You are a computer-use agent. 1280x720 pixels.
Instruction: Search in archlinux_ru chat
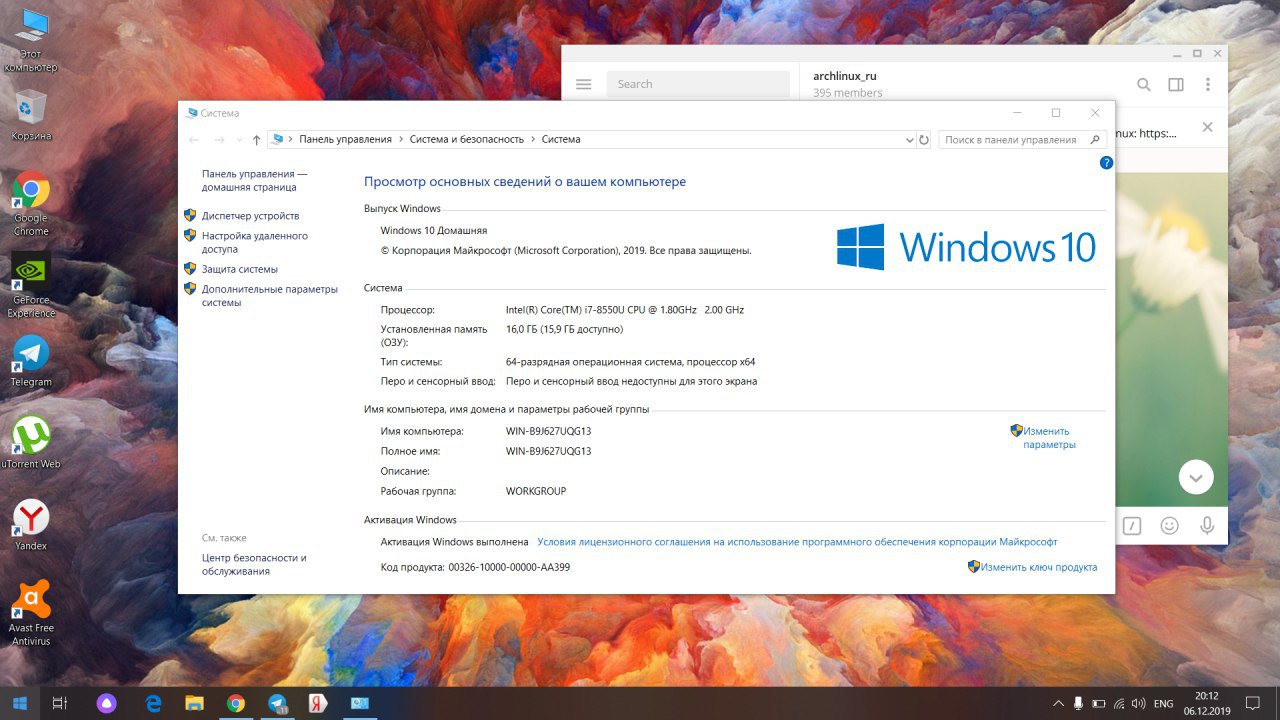tap(1144, 85)
